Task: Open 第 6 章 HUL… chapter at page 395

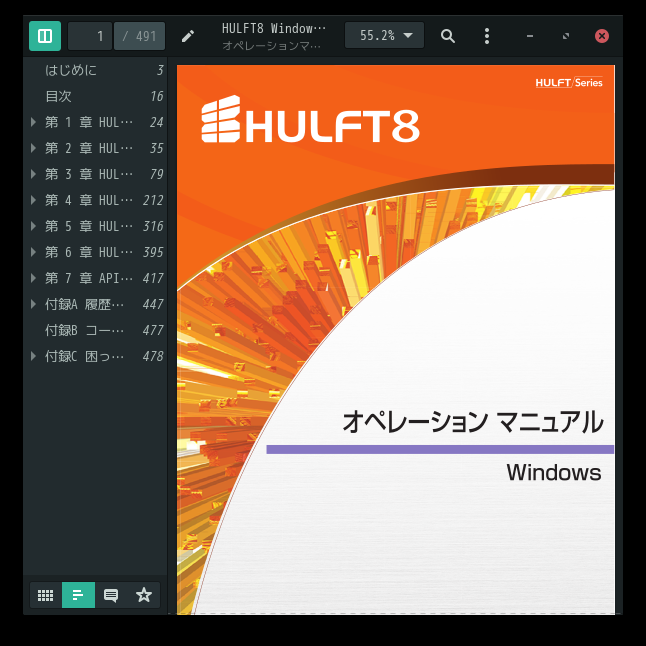Action: click(95, 252)
